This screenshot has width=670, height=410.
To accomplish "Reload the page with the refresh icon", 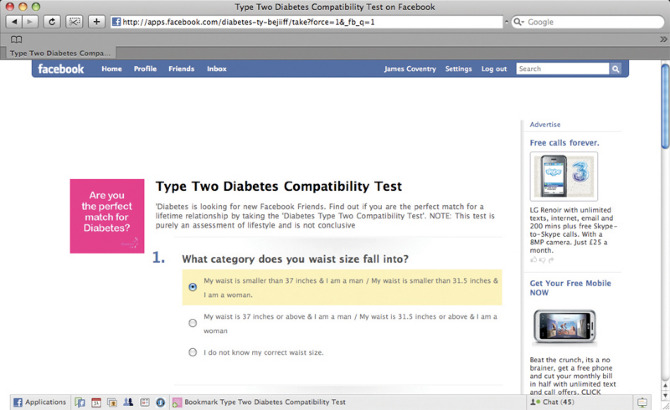I will [52, 21].
